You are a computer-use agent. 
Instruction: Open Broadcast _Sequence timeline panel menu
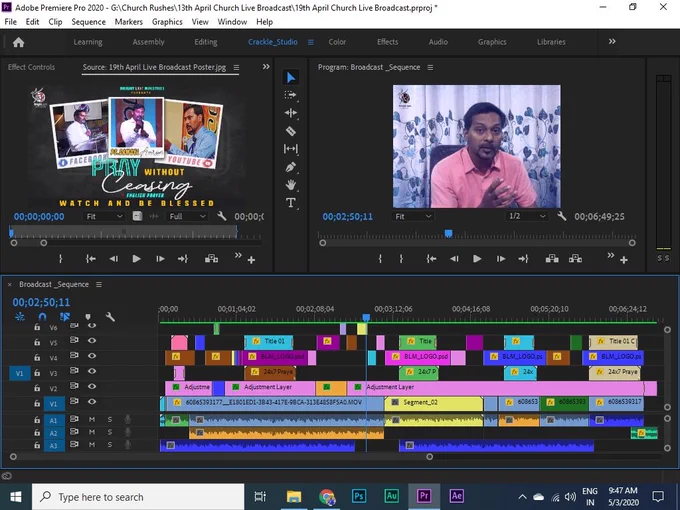[x=99, y=284]
